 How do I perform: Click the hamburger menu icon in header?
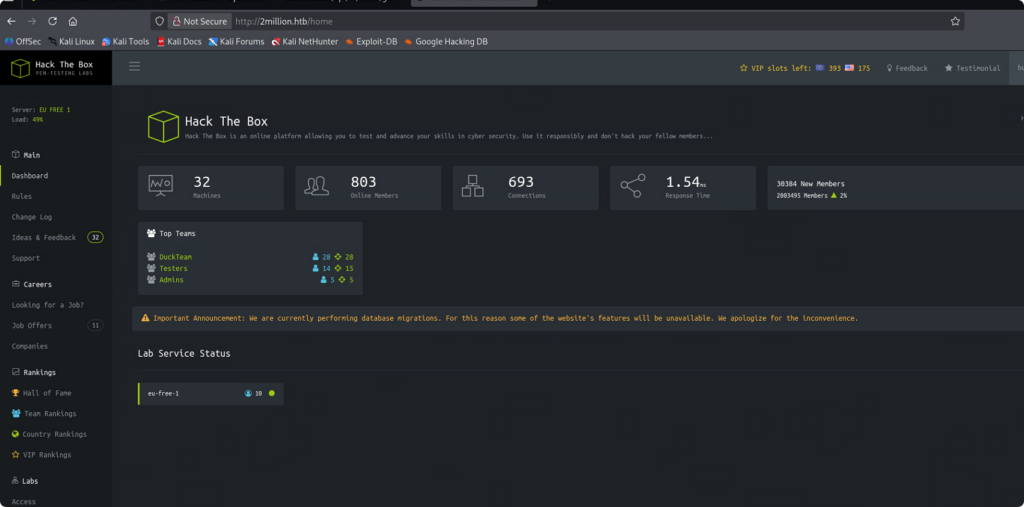[x=134, y=67]
